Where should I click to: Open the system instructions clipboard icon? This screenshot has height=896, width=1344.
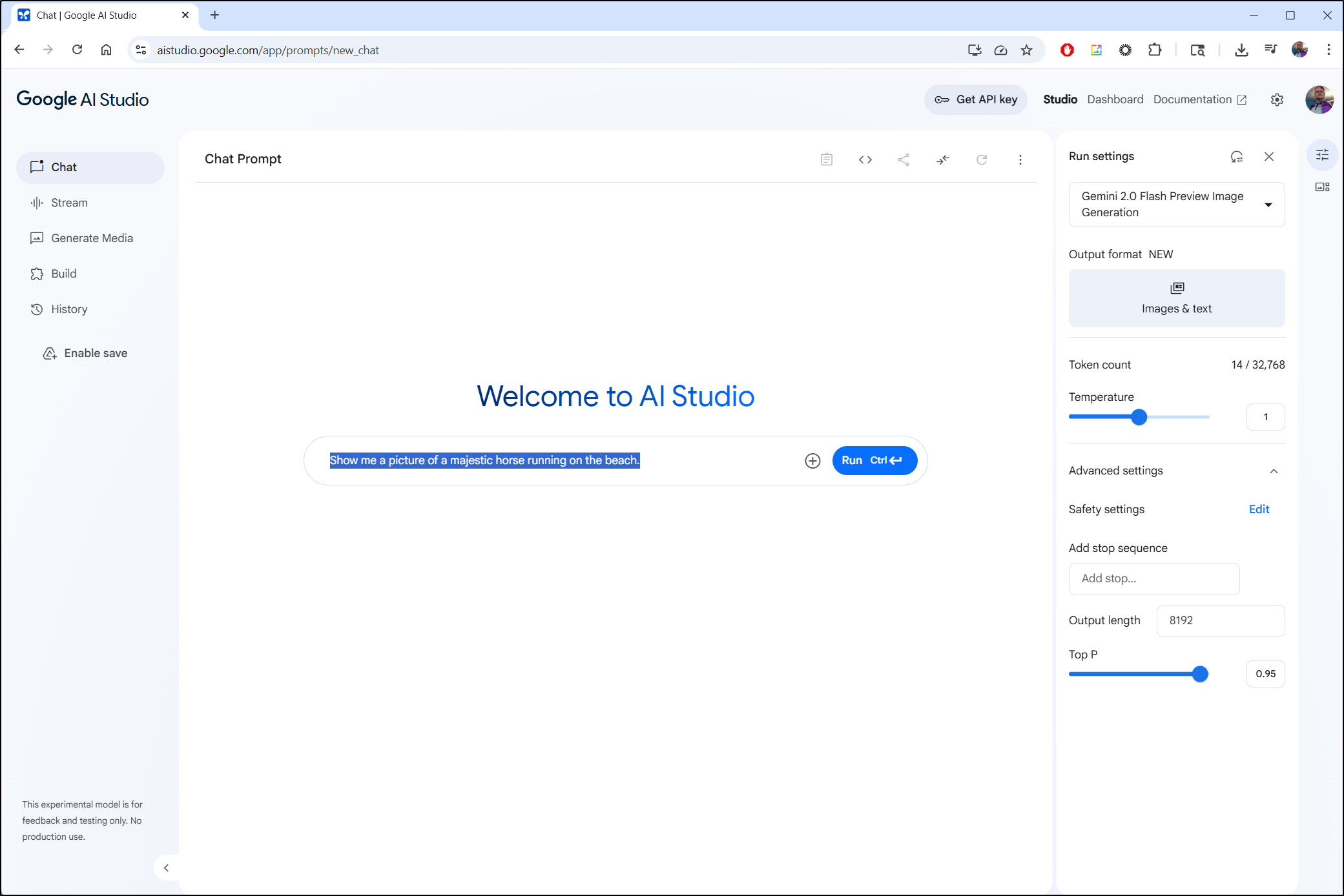click(826, 159)
